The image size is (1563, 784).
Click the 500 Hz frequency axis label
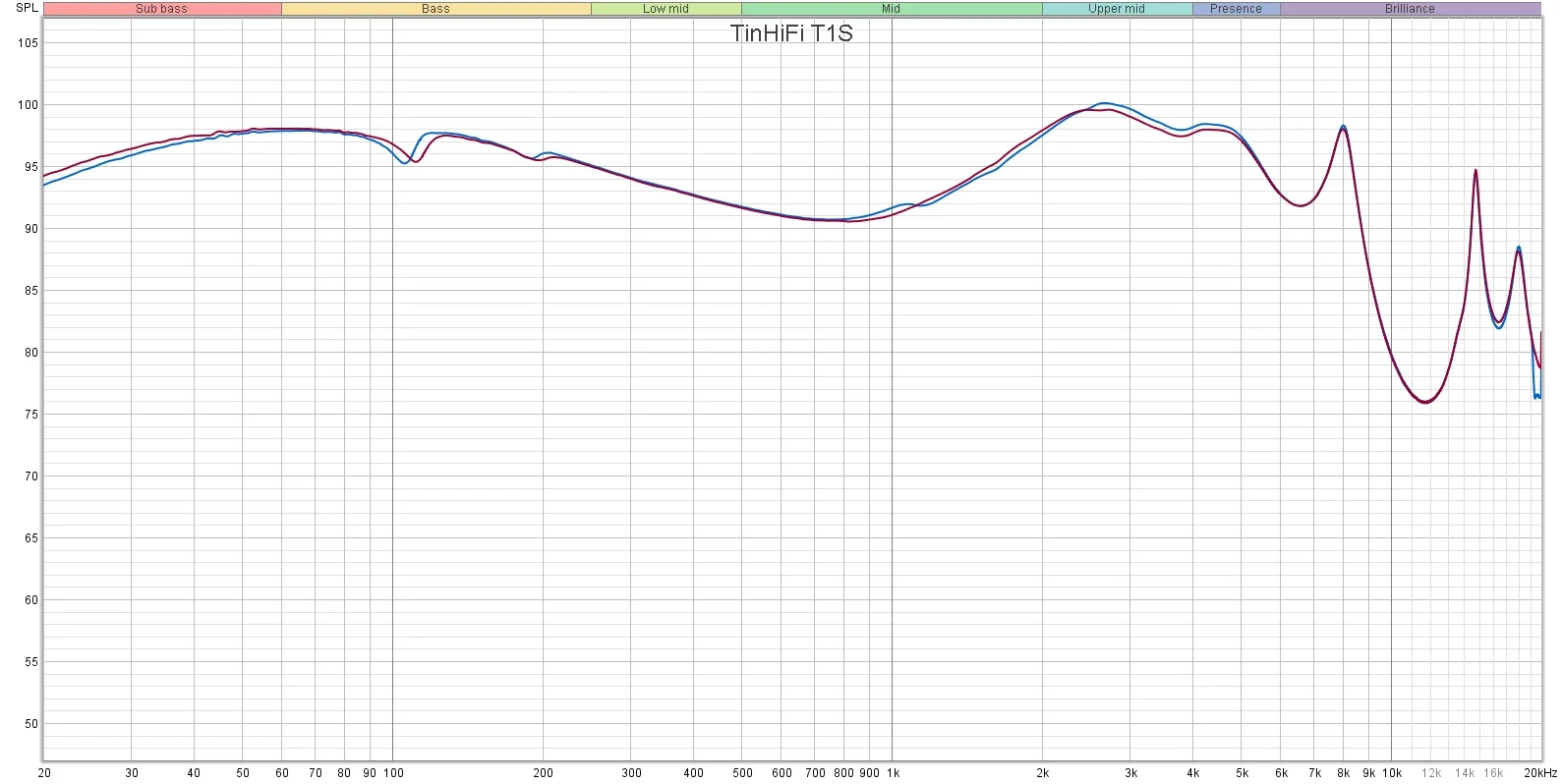tap(742, 773)
